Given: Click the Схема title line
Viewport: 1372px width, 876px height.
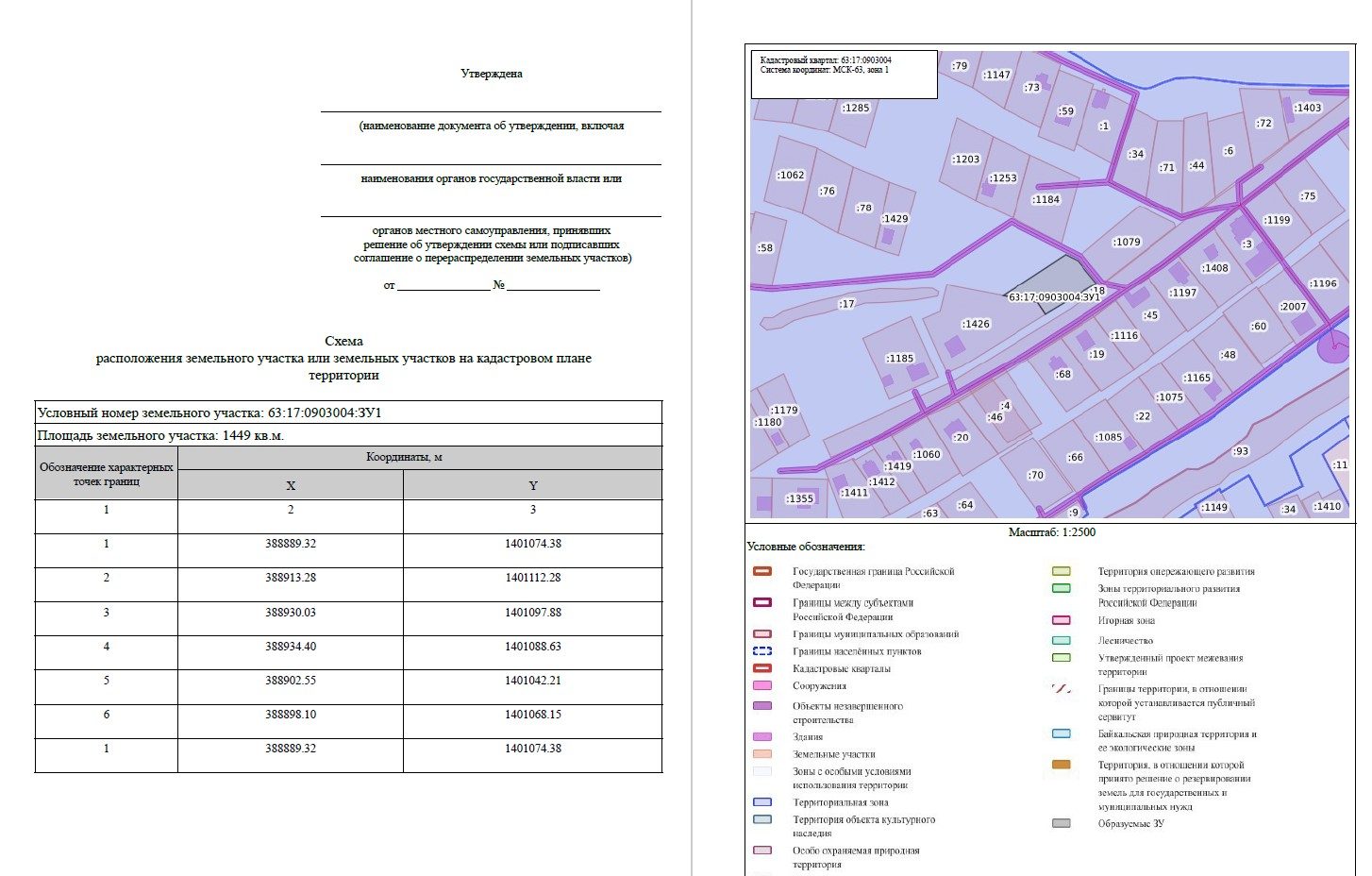Looking at the screenshot, I should [x=343, y=341].
